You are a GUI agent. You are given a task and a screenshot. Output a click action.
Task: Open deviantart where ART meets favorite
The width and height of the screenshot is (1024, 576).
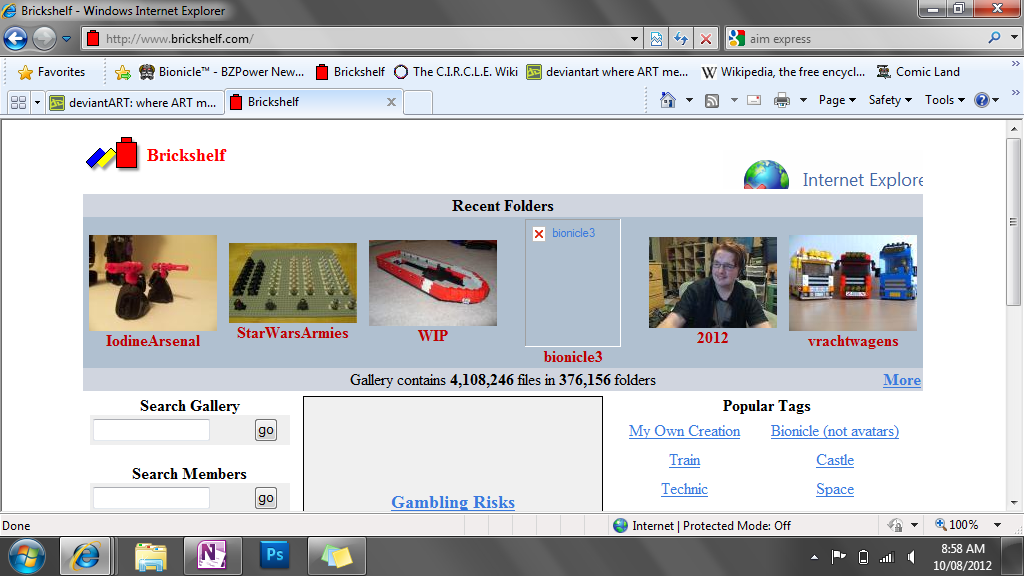[607, 72]
